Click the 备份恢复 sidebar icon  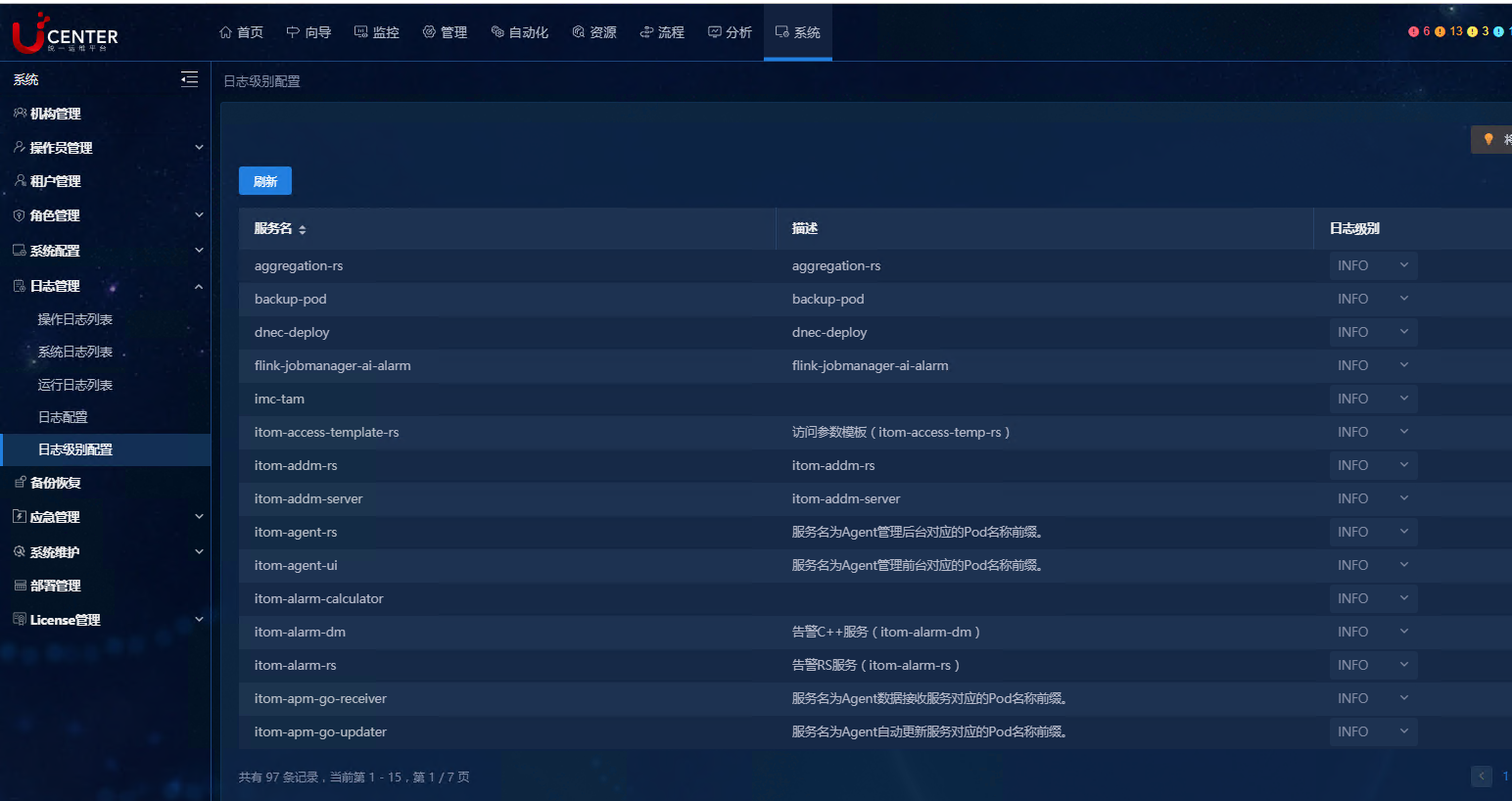pos(20,483)
